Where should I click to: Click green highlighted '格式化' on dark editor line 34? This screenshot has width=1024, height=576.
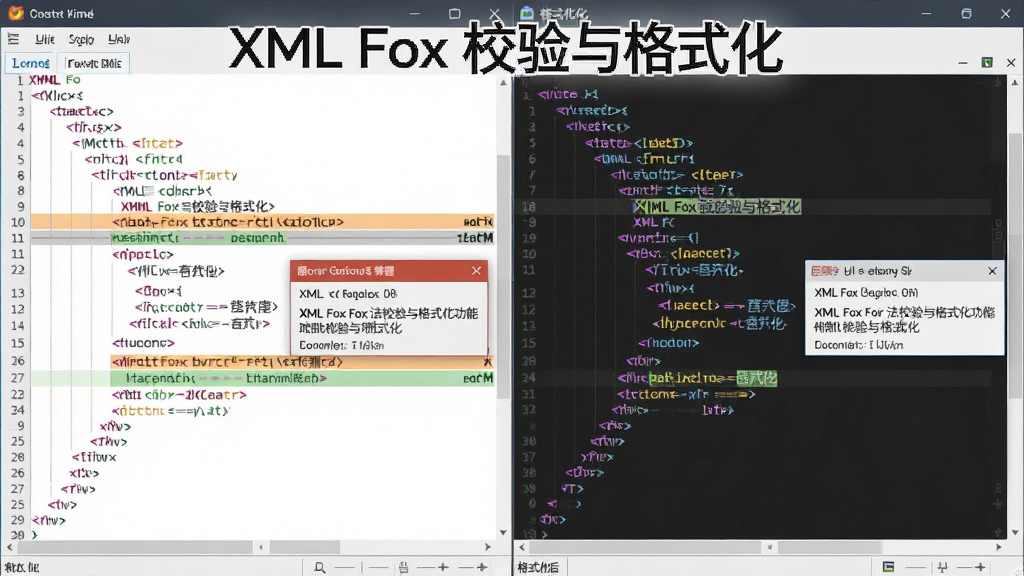coord(756,378)
